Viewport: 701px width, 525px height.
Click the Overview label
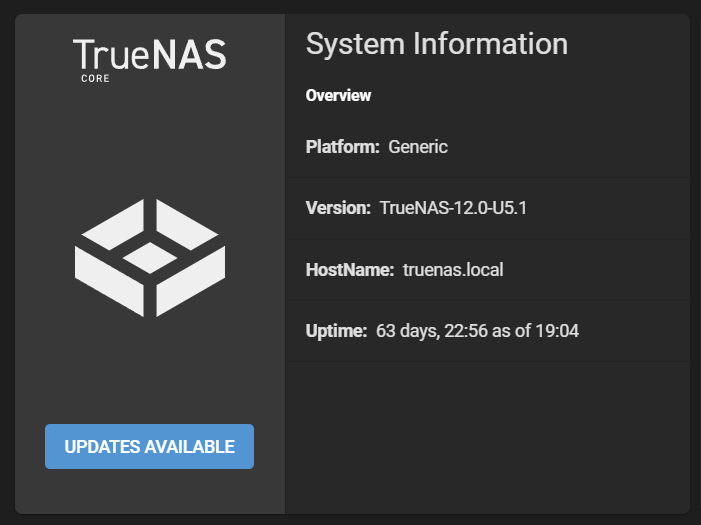pyautogui.click(x=338, y=95)
